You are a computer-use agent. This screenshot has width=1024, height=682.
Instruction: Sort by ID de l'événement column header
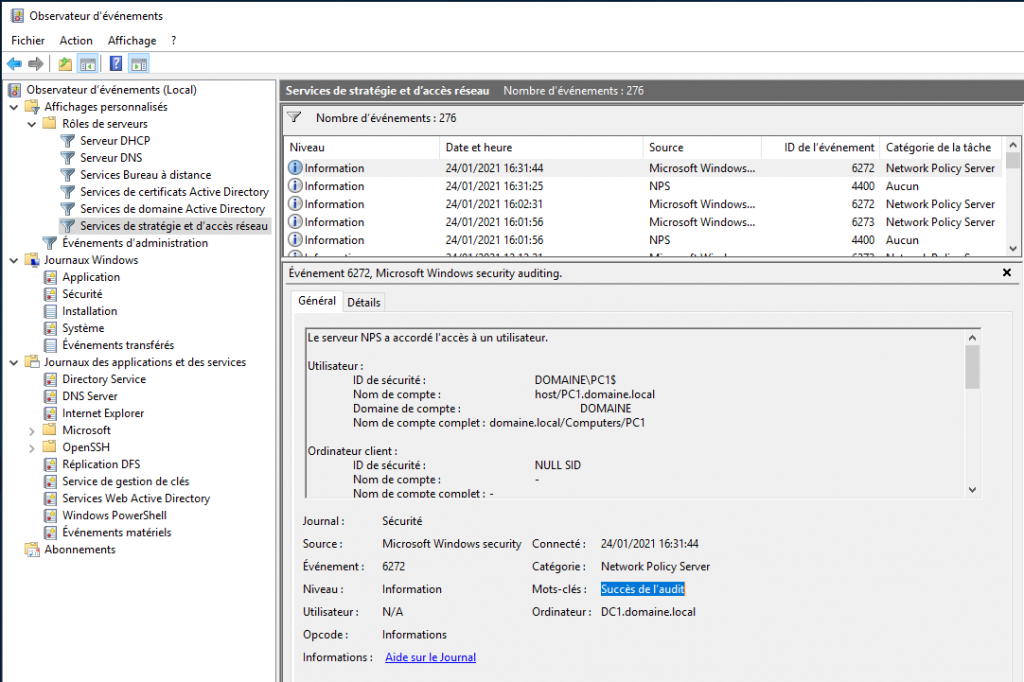[x=821, y=148]
